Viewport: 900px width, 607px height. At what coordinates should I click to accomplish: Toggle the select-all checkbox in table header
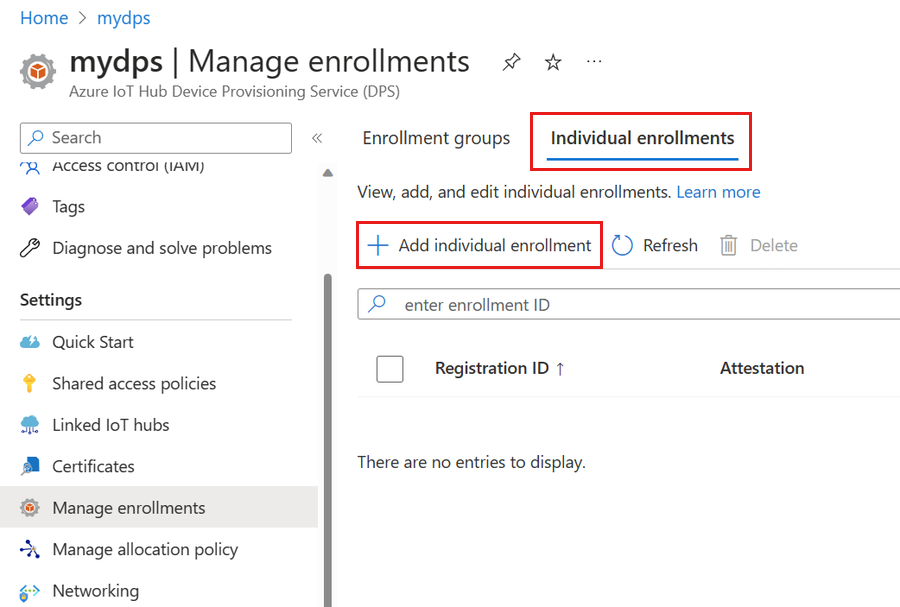pos(390,368)
